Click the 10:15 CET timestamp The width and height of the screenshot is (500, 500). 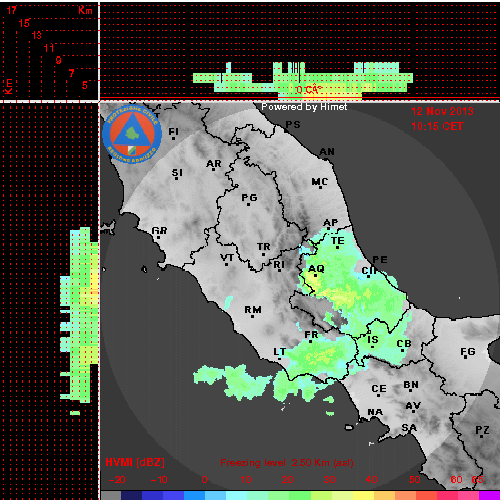[x=437, y=126]
